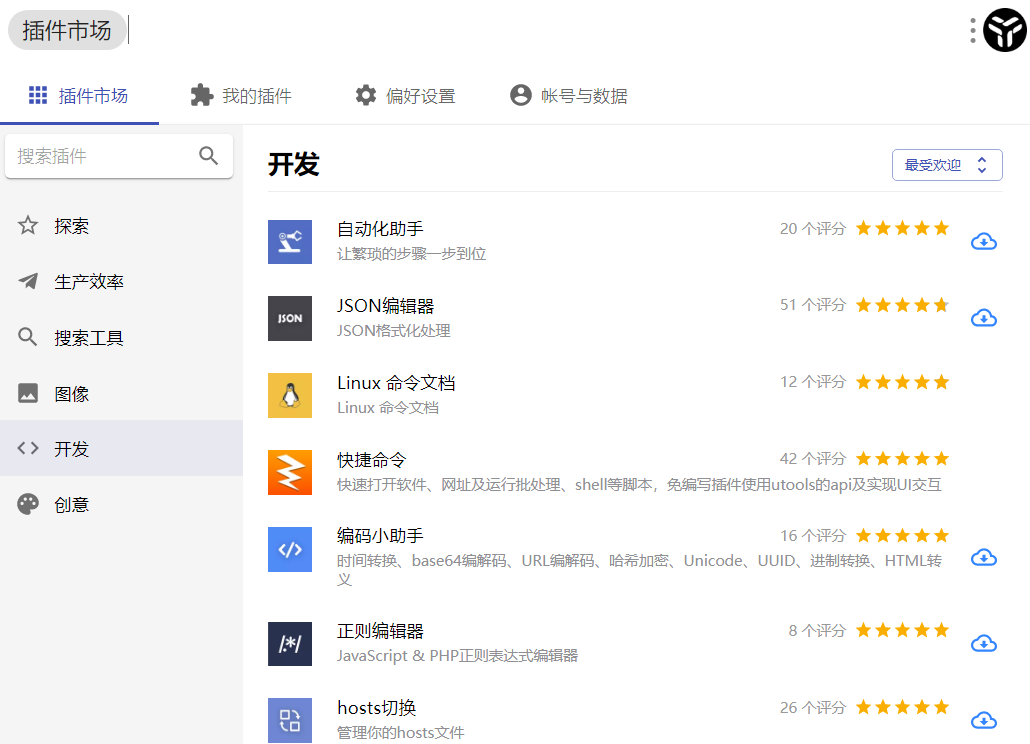Click the 26 个评分 rating count

pos(813,707)
